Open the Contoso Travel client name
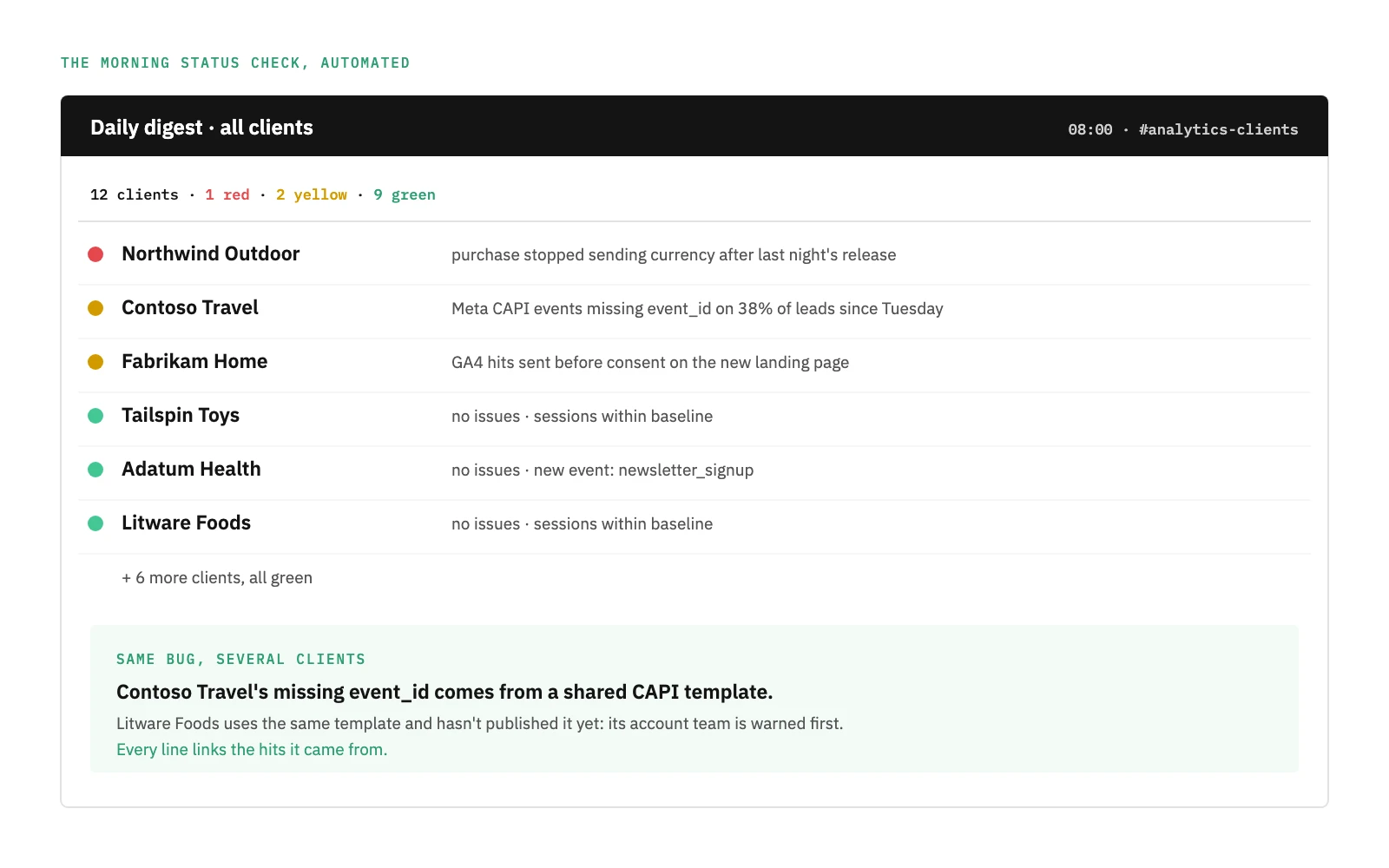The height and width of the screenshot is (868, 1389). point(190,307)
